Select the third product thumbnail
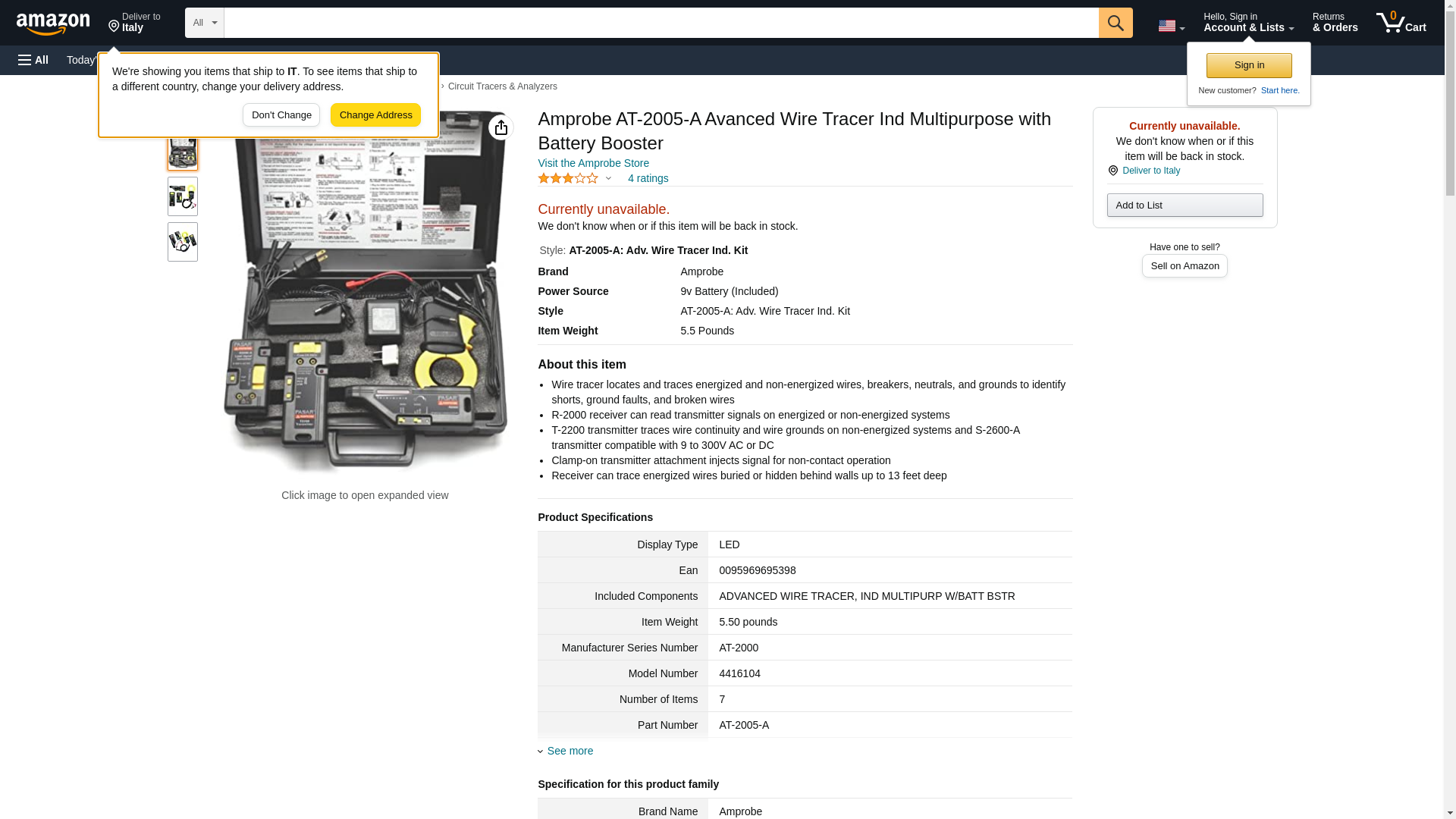The width and height of the screenshot is (1456, 819). point(182,242)
